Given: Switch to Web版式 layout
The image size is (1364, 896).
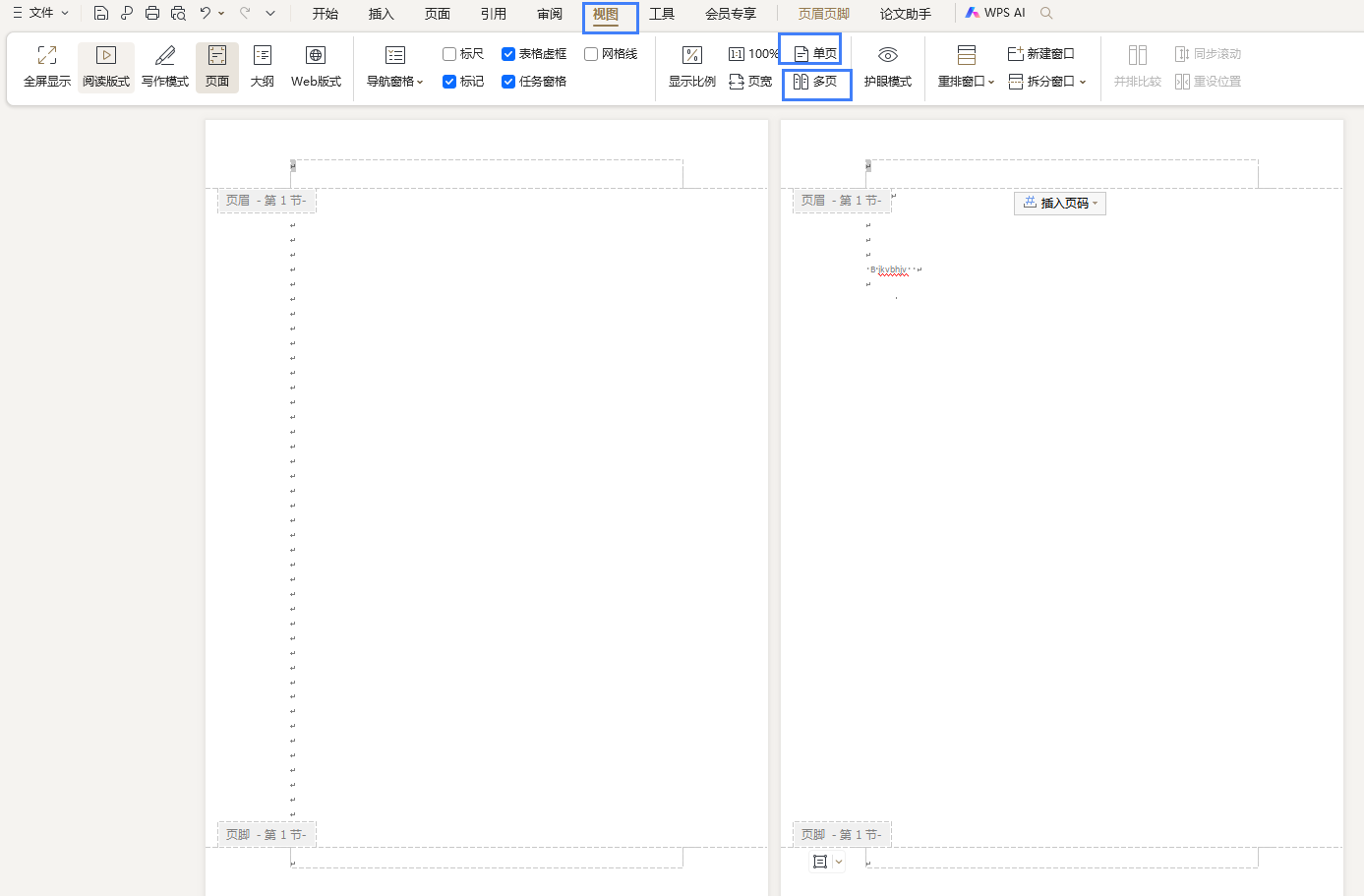Looking at the screenshot, I should point(316,67).
